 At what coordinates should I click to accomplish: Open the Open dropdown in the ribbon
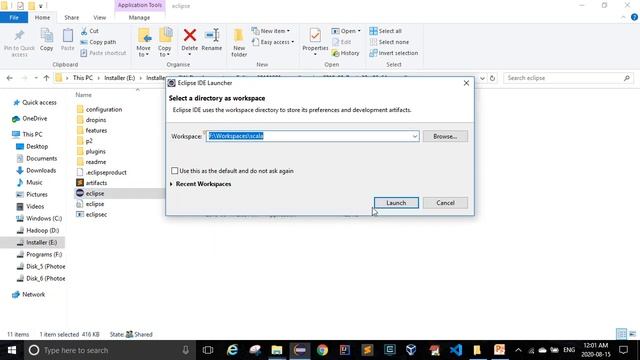[346, 31]
